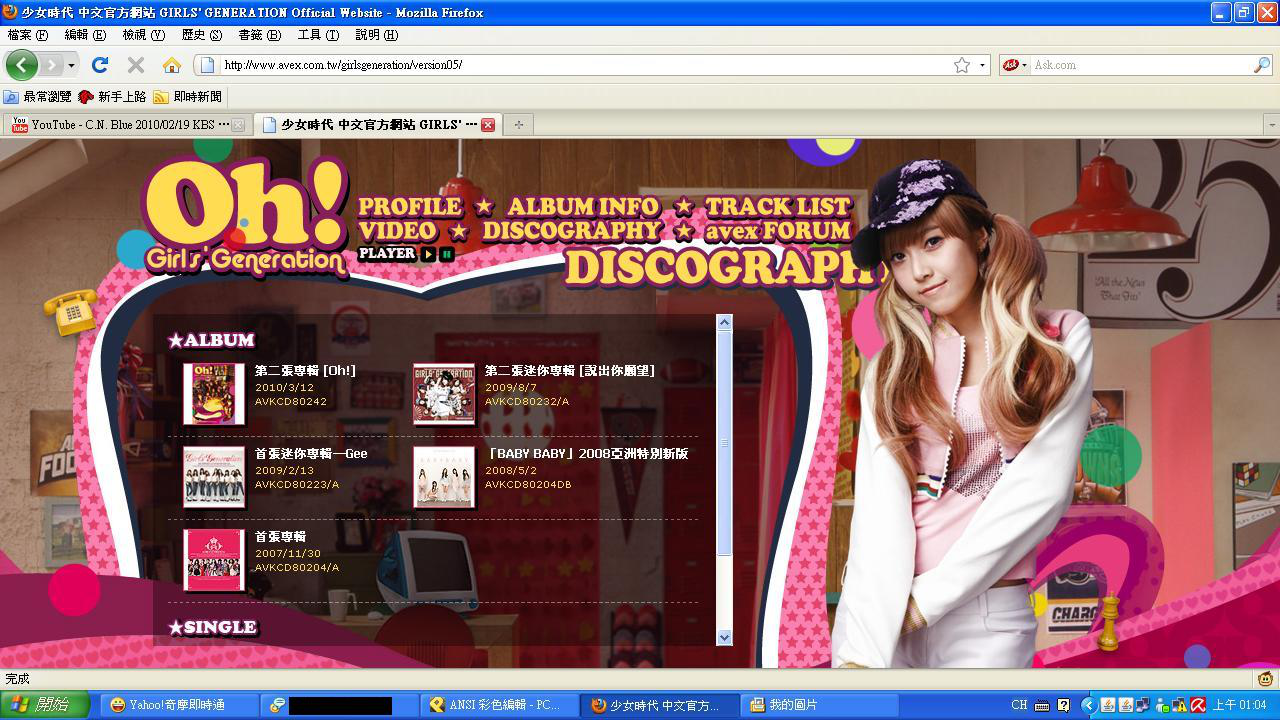
Task: Open the 最常瀏覽 bookmarks folder
Action: (x=38, y=97)
